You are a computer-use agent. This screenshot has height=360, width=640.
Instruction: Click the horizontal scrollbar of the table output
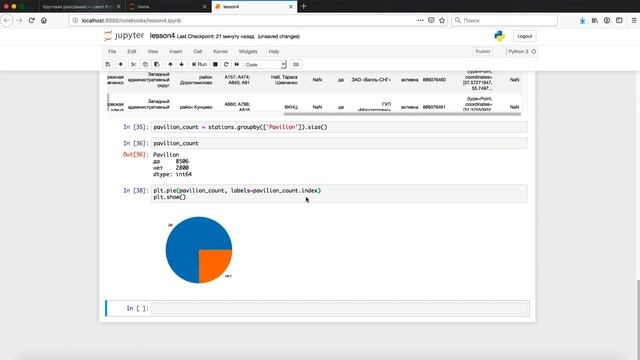[402, 114]
